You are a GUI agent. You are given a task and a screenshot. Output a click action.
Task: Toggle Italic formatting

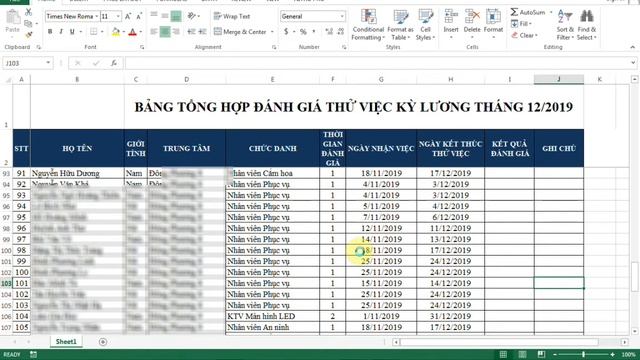click(x=61, y=31)
